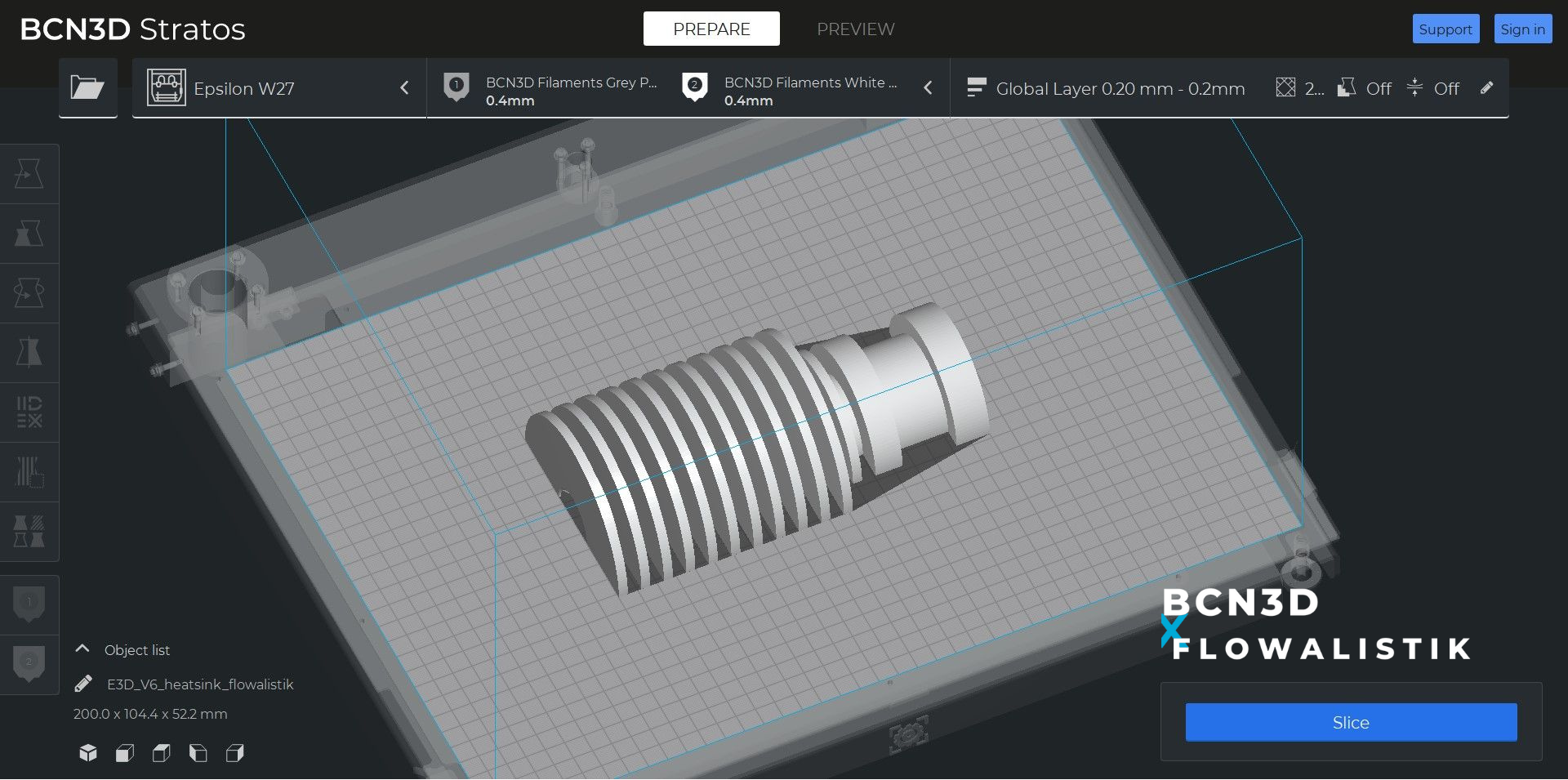
Task: Collapse the Object list
Action: [82, 649]
